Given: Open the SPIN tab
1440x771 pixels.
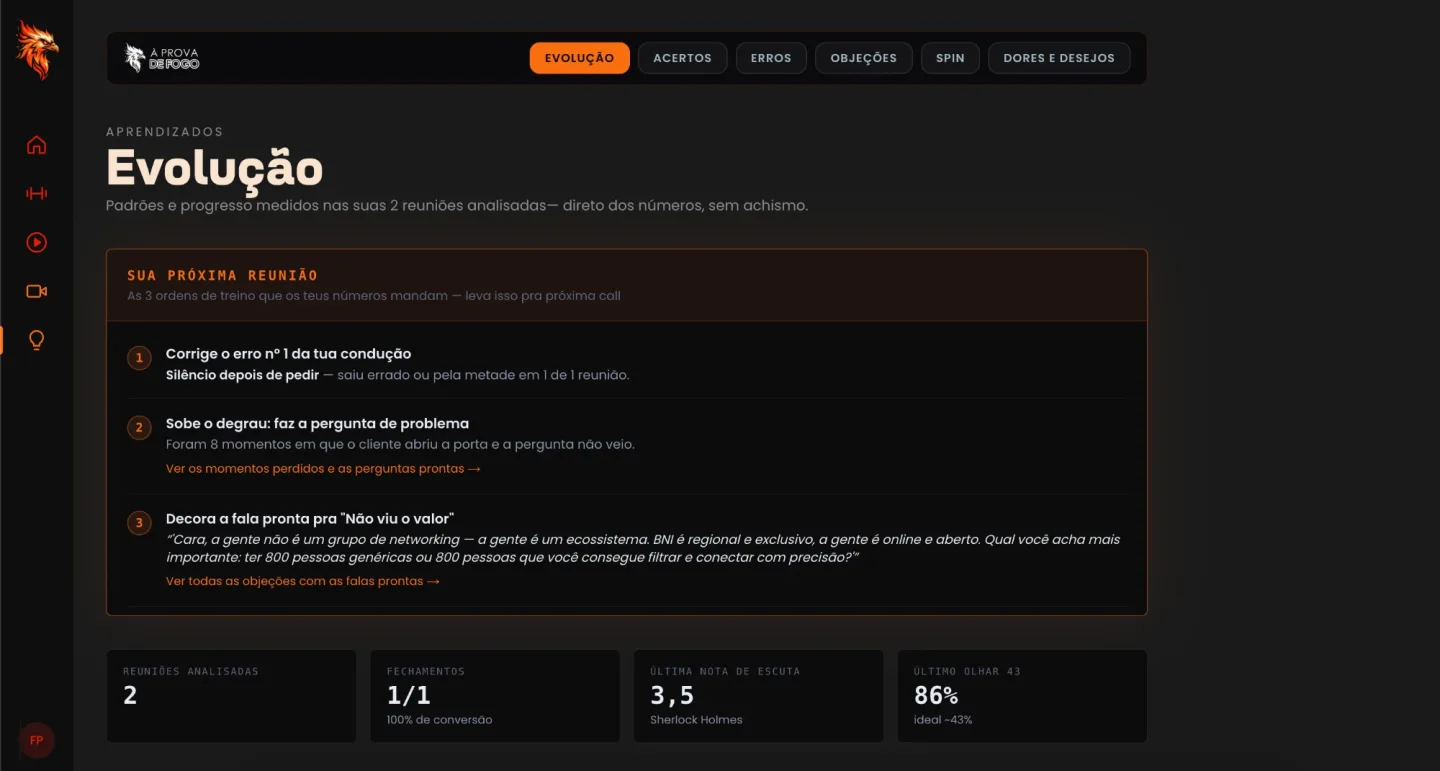Looking at the screenshot, I should [950, 58].
